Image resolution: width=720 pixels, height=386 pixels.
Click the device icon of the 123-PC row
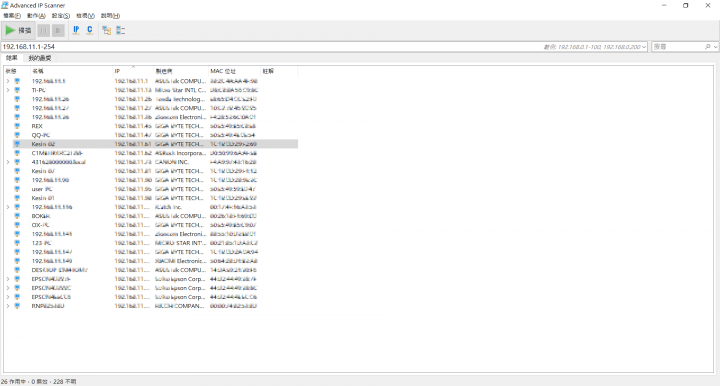(17, 243)
